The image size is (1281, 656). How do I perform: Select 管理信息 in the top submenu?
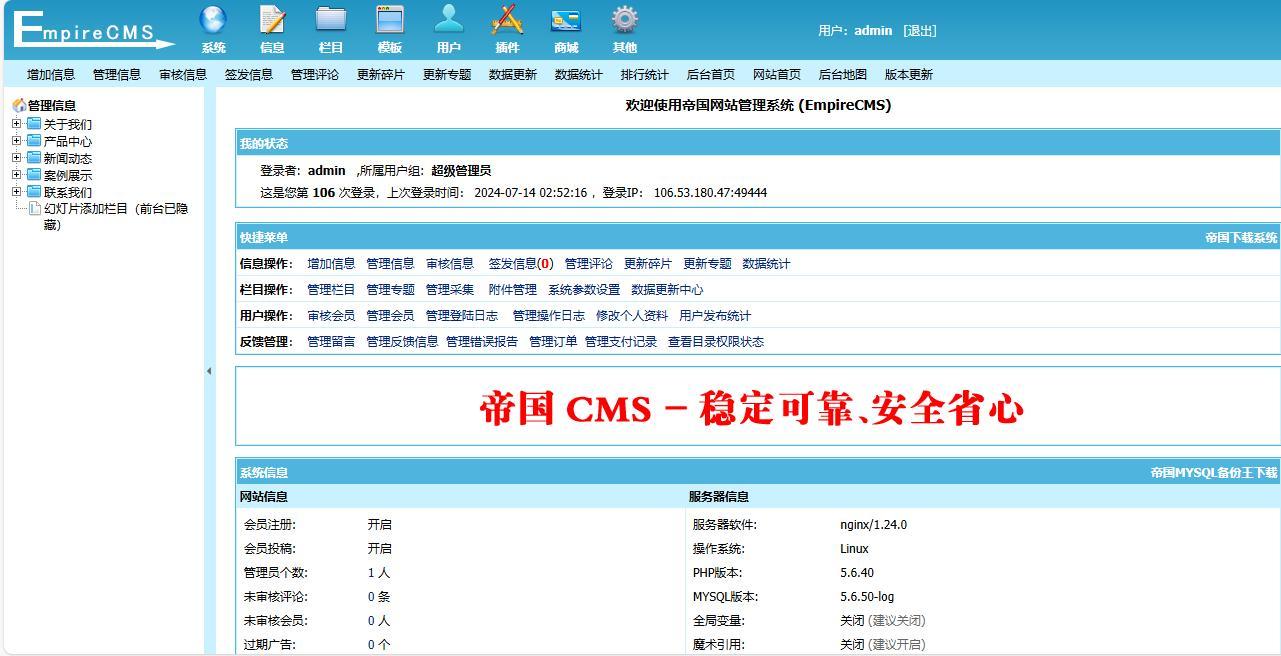[x=117, y=75]
